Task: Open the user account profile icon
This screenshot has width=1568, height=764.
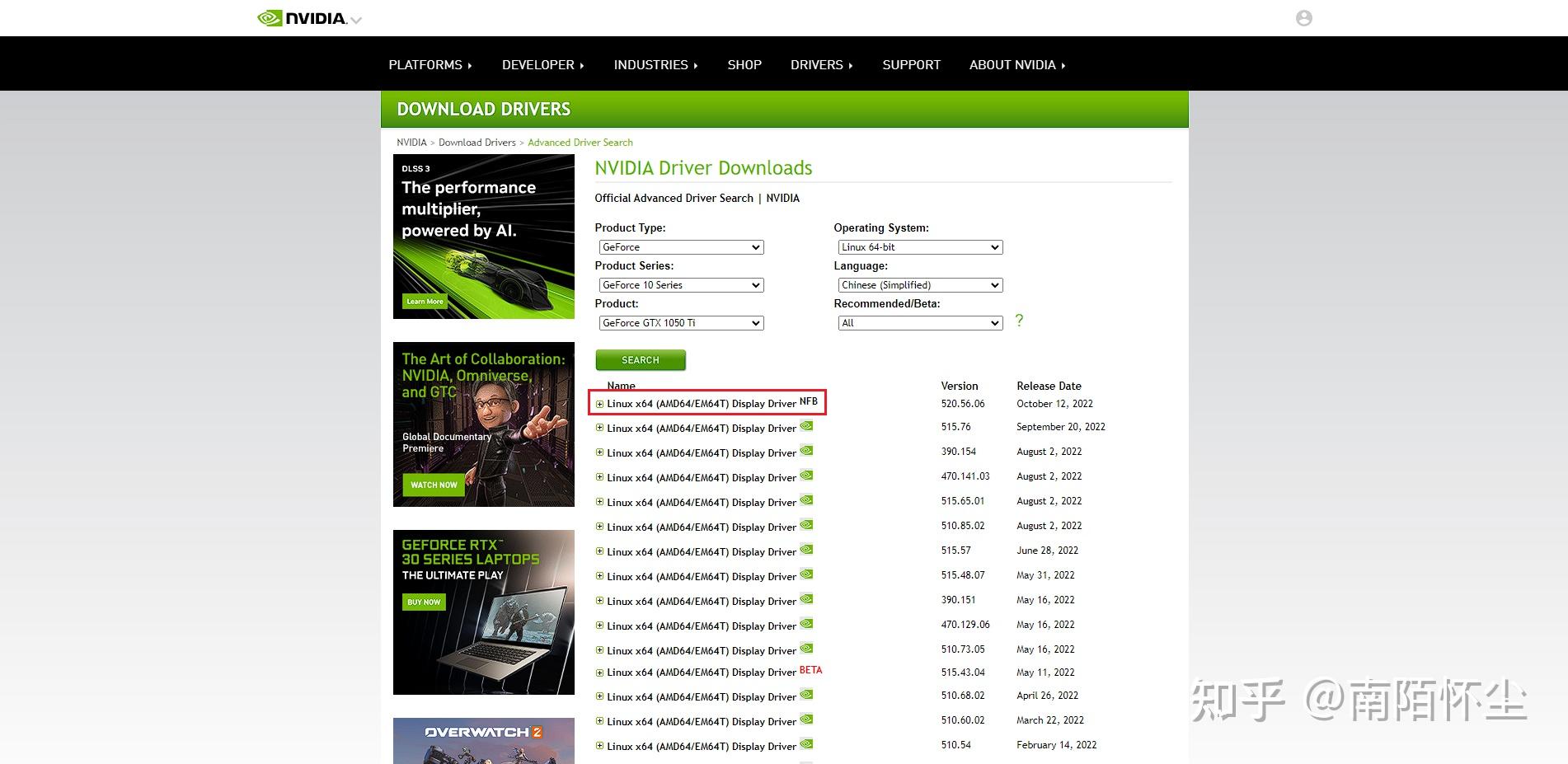Action: [x=1303, y=18]
